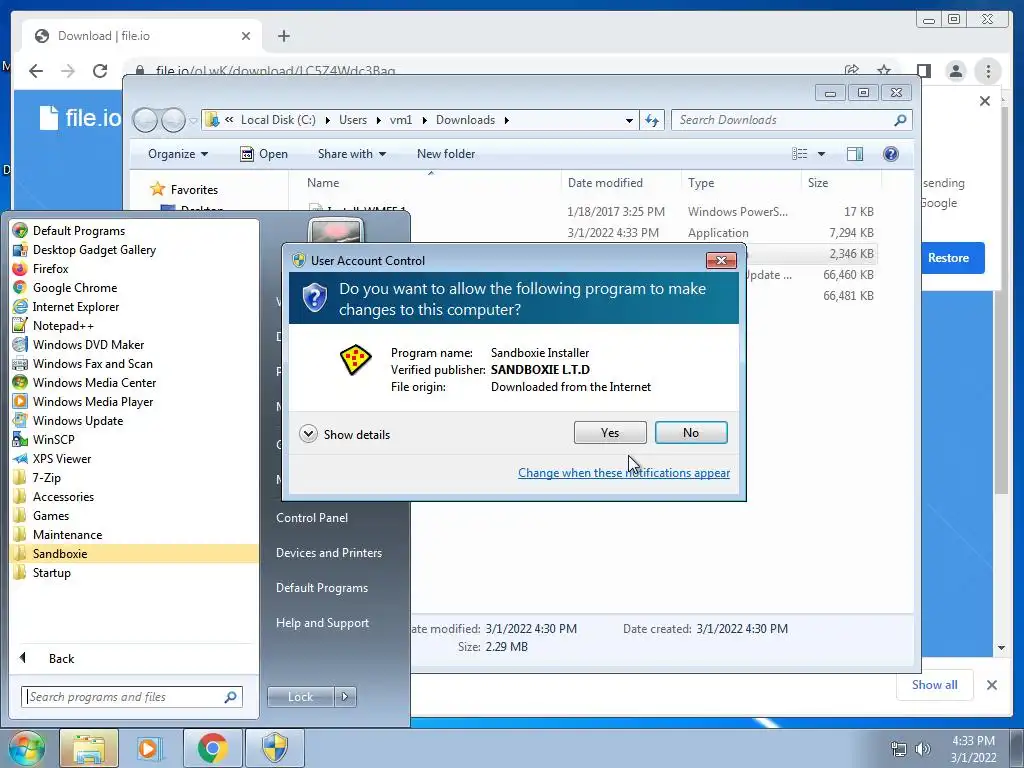Sort files by Size column
Viewport: 1024px width, 768px height.
841,183
